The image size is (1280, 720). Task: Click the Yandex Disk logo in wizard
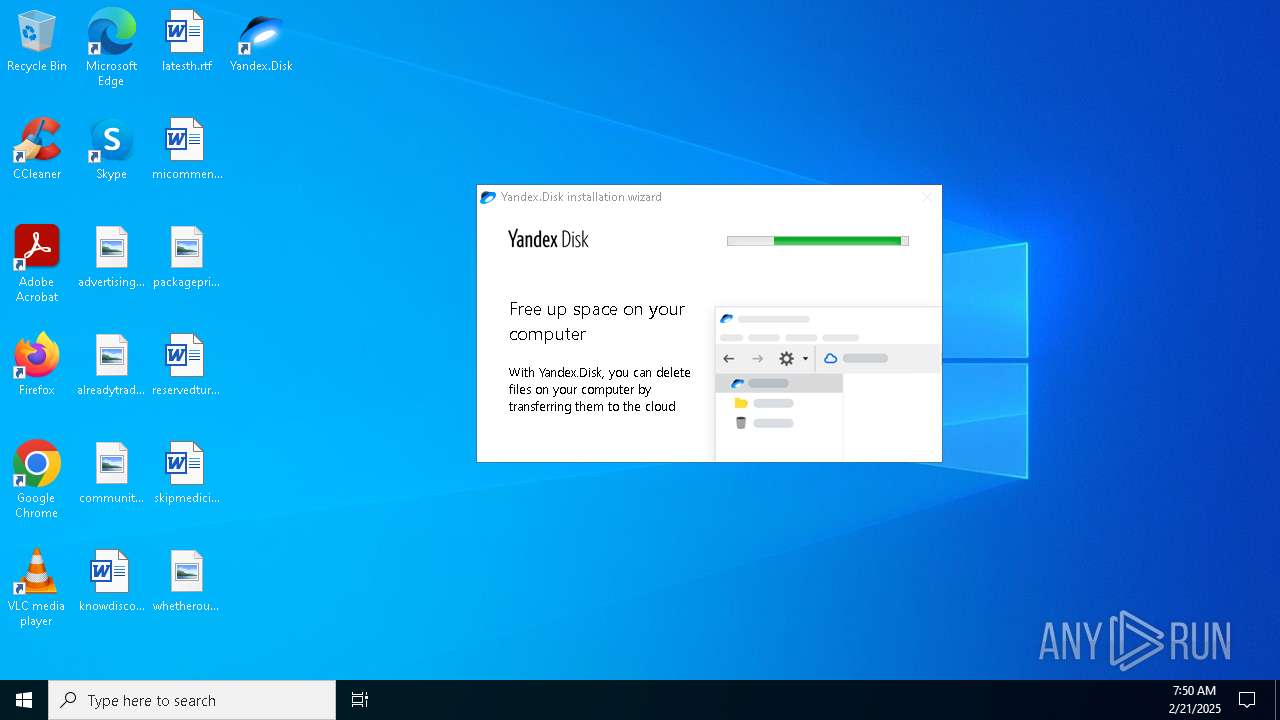click(x=548, y=239)
